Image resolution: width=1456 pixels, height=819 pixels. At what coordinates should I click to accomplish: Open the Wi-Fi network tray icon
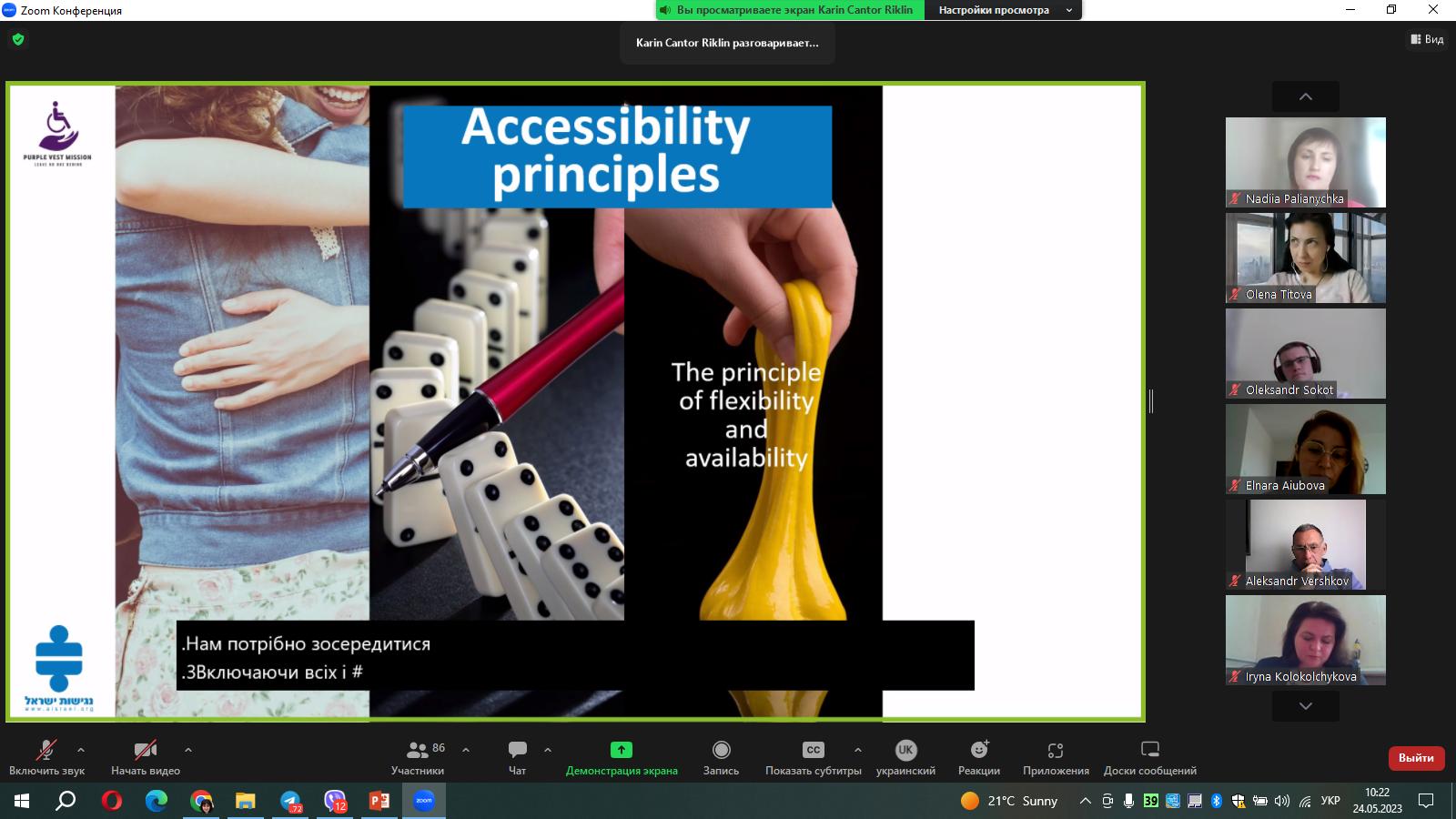[1305, 801]
